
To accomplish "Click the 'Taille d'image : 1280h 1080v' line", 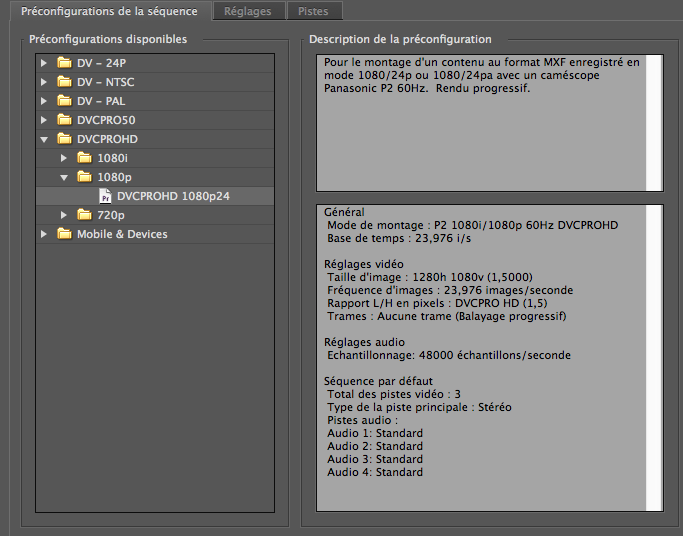I will click(430, 277).
